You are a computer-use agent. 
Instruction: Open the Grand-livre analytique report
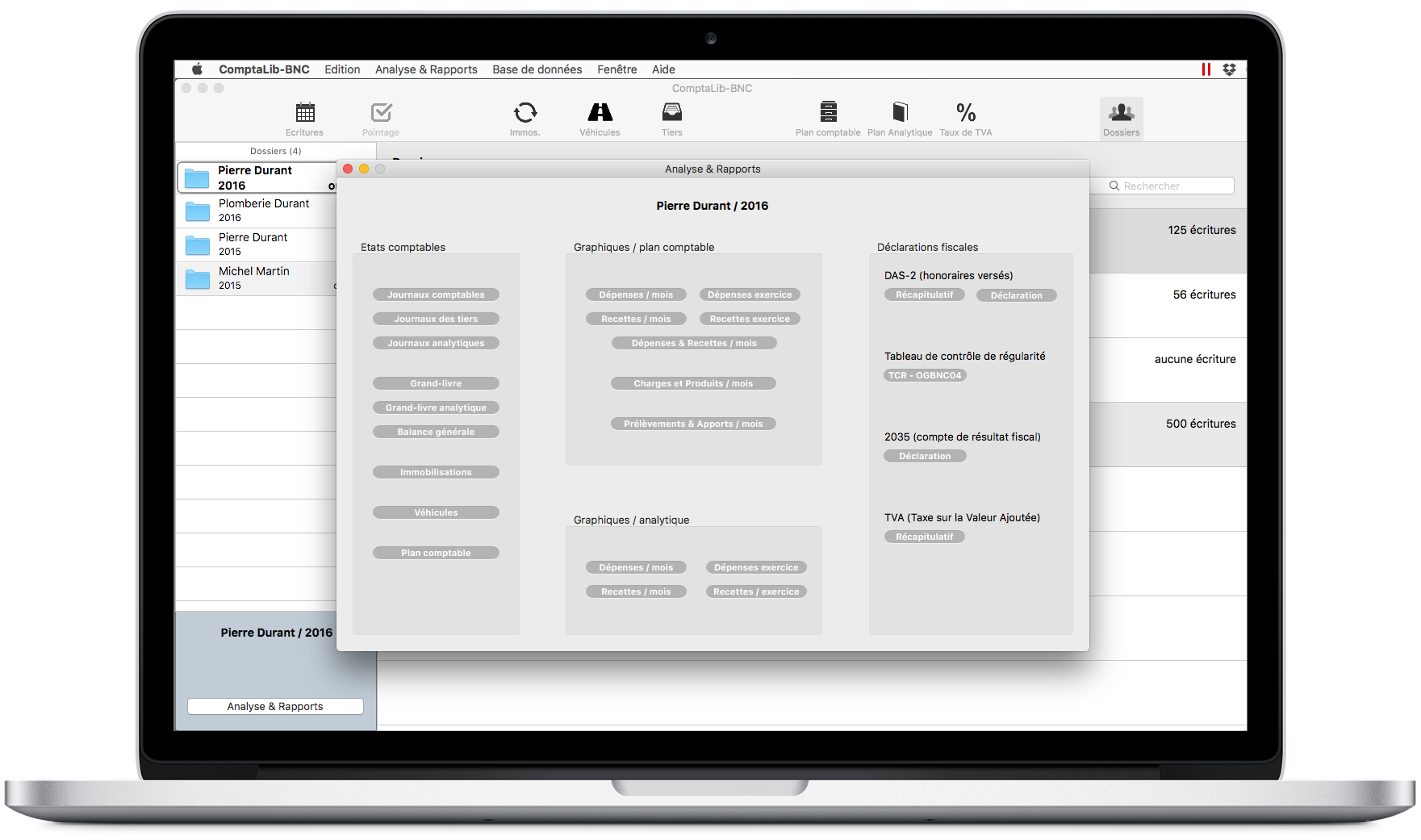pyautogui.click(x=436, y=407)
